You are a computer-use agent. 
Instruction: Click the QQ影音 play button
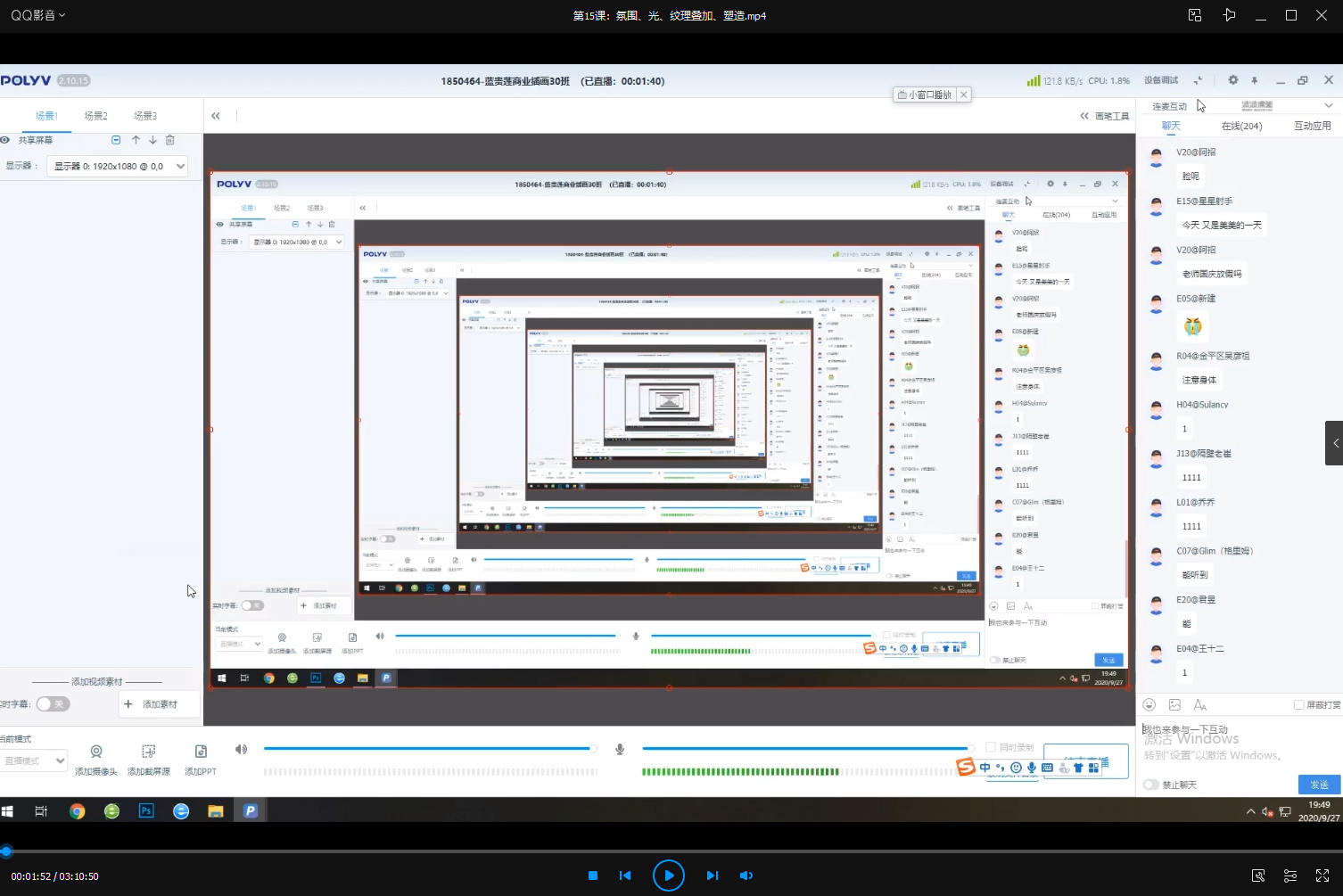coord(668,875)
